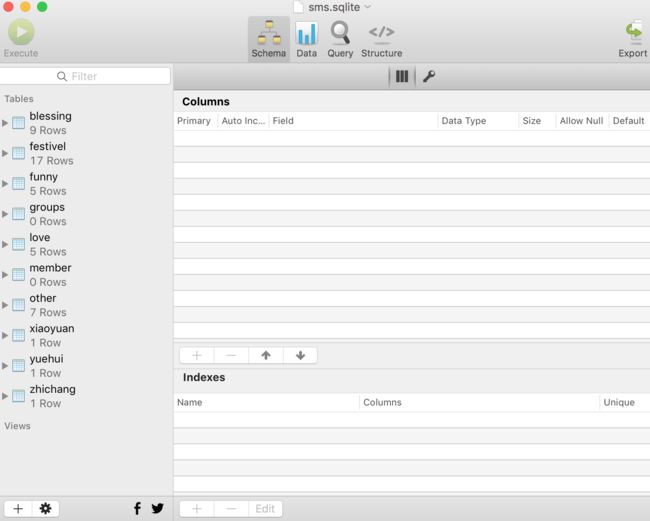Image resolution: width=650 pixels, height=521 pixels.
Task: Remove index with the minus button
Action: 231,509
